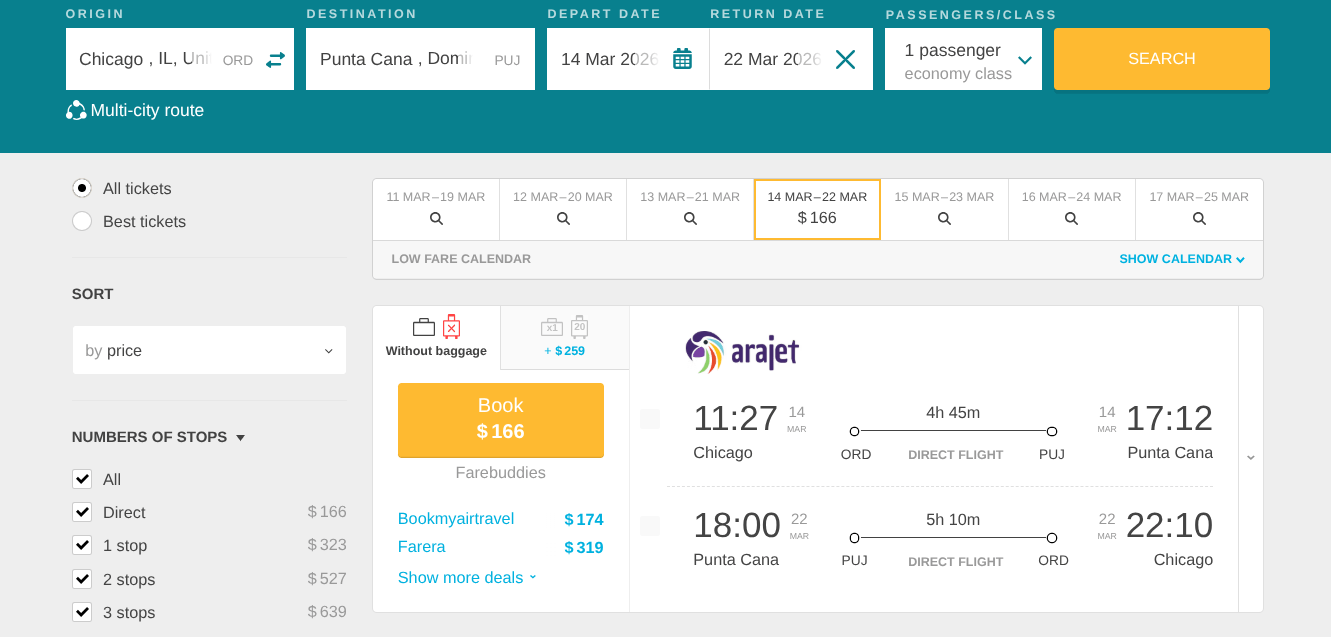Search fares for 11 Mar–19 Mar
Viewport: 1331px width, 637px height.
tap(436, 209)
